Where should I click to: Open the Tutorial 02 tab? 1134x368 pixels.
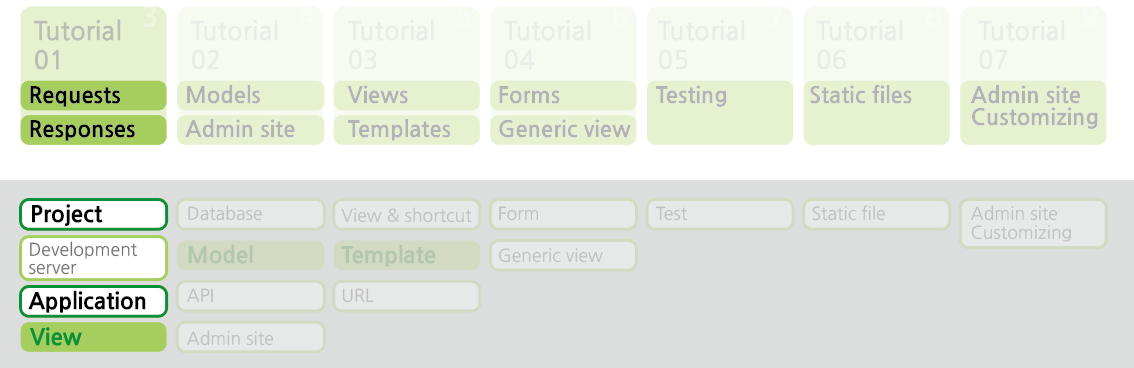[x=250, y=44]
